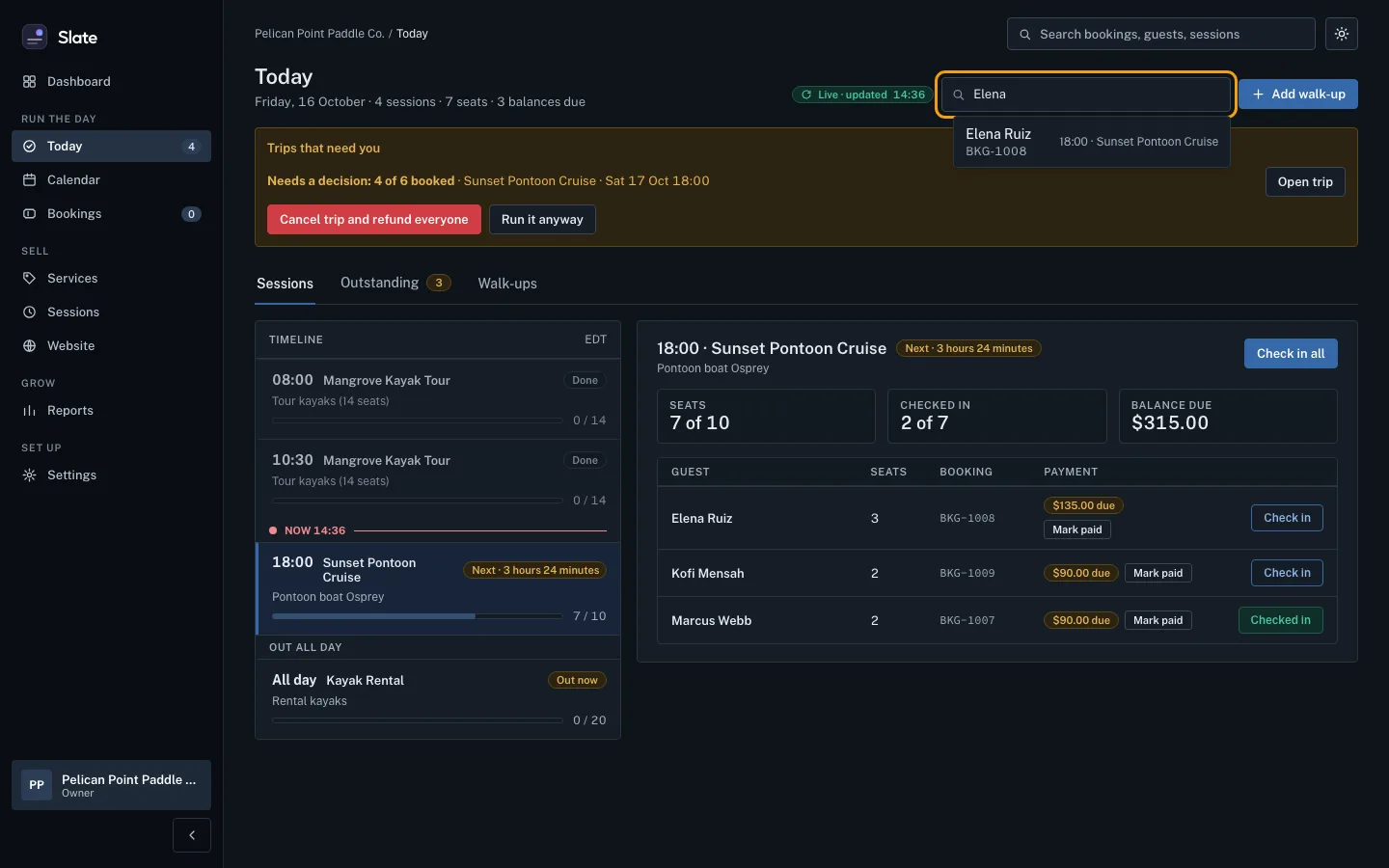
Task: Mark Kofi Mensah's booking as paid
Action: [x=1157, y=573]
